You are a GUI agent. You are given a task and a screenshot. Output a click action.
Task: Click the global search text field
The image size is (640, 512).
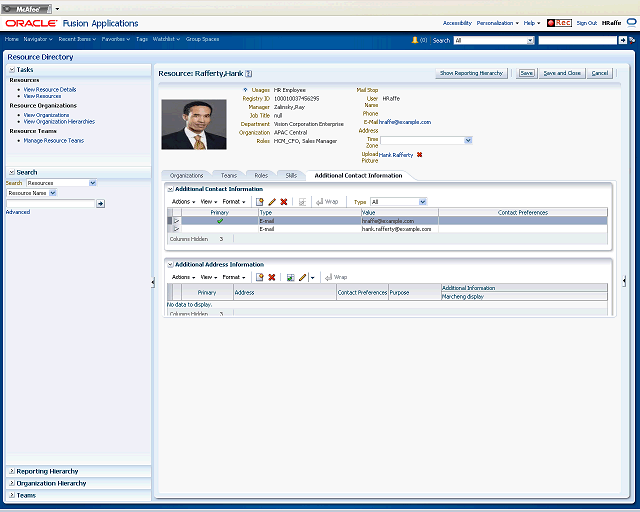pyautogui.click(x=578, y=40)
